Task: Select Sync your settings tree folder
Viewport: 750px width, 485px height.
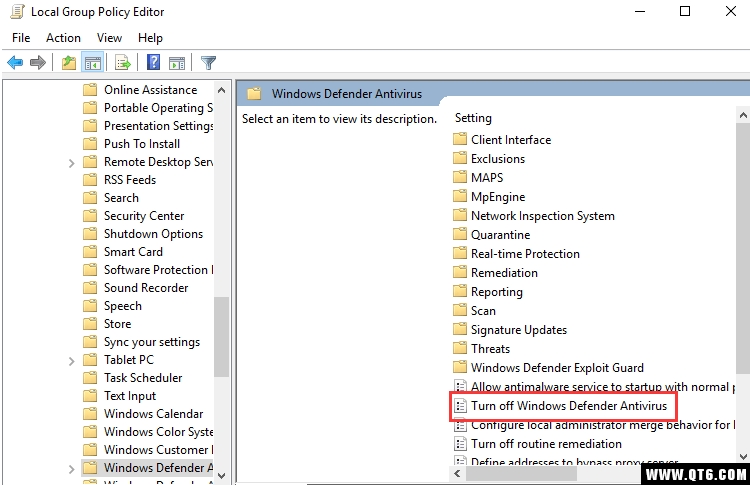Action: point(142,342)
